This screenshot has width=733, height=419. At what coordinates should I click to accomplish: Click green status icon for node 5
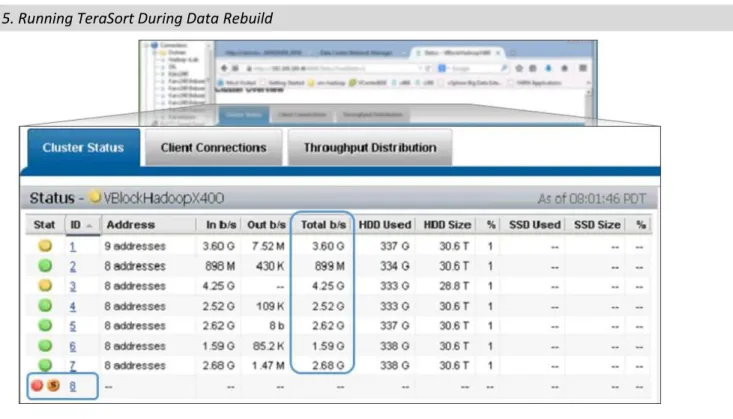click(x=45, y=325)
